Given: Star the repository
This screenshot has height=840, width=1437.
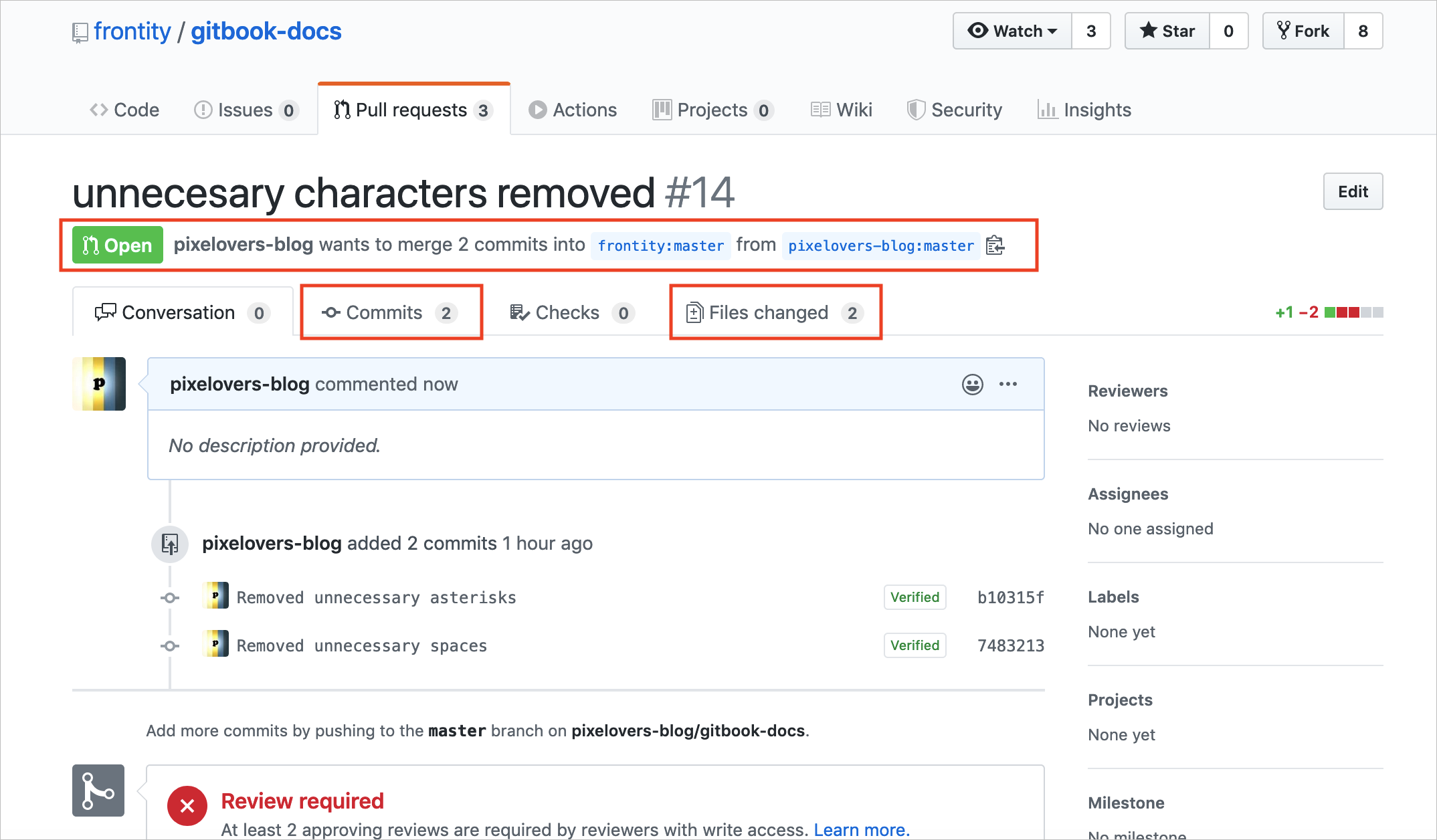Looking at the screenshot, I should 1167,31.
